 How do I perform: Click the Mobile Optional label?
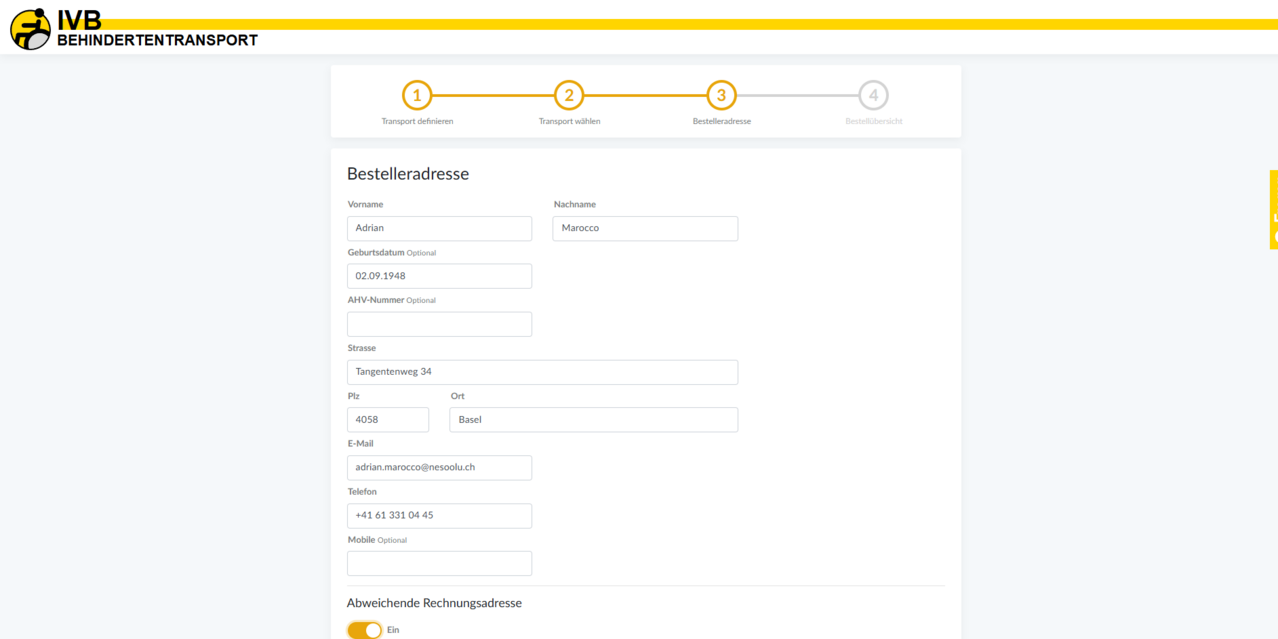pyautogui.click(x=377, y=540)
